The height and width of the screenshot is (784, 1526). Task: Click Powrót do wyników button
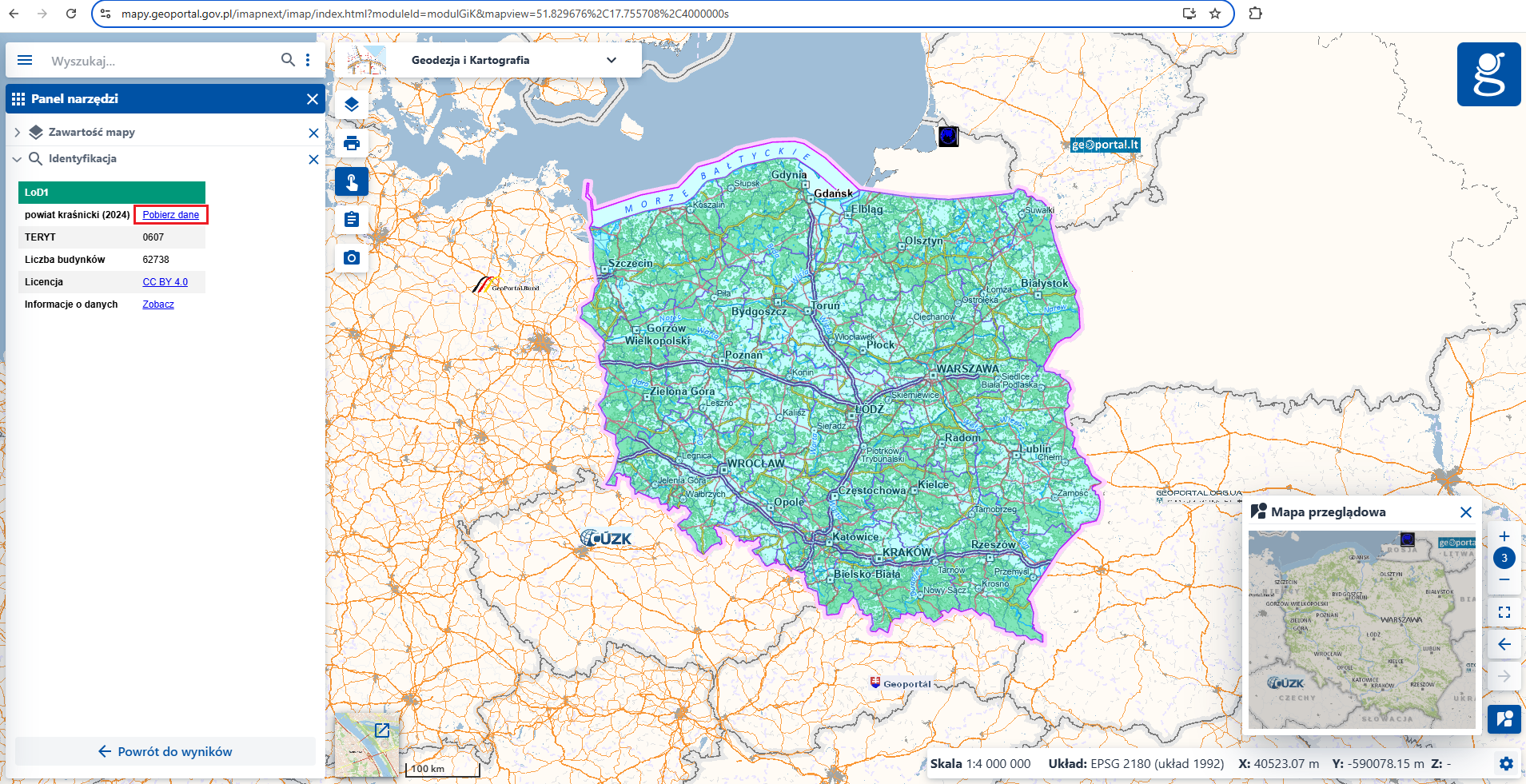click(x=165, y=751)
